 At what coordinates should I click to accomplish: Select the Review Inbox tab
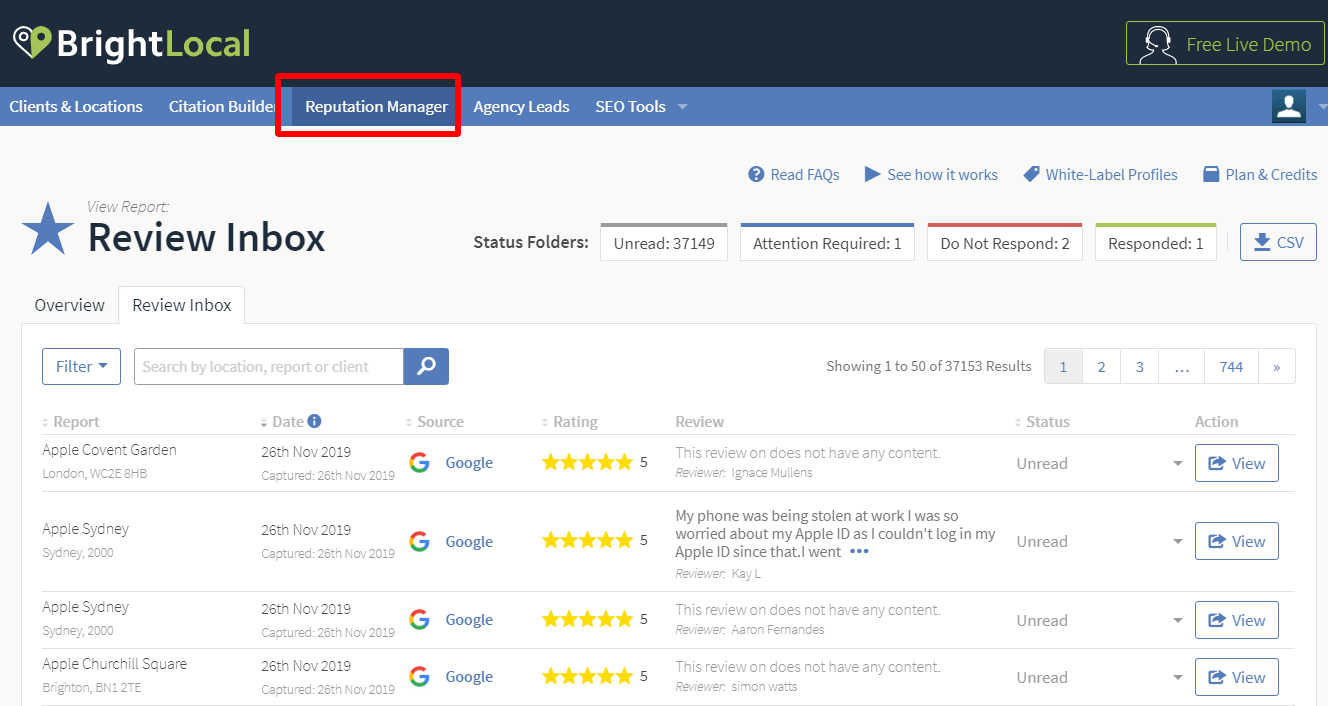coord(182,305)
